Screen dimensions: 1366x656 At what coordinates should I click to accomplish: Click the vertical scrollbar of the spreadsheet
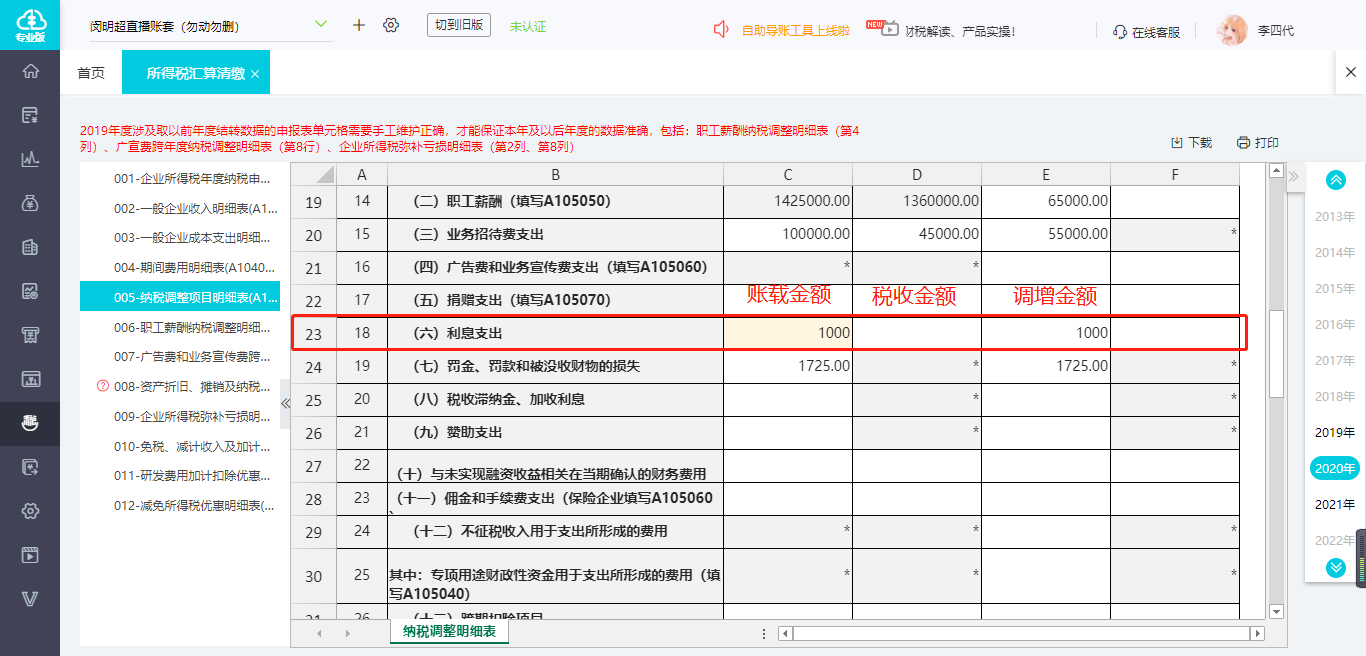1276,354
